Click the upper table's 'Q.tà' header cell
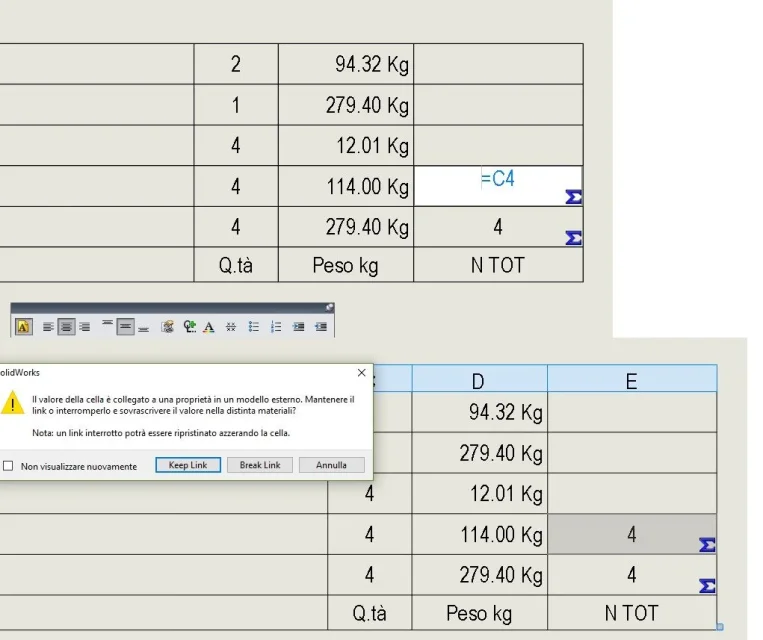 [236, 265]
